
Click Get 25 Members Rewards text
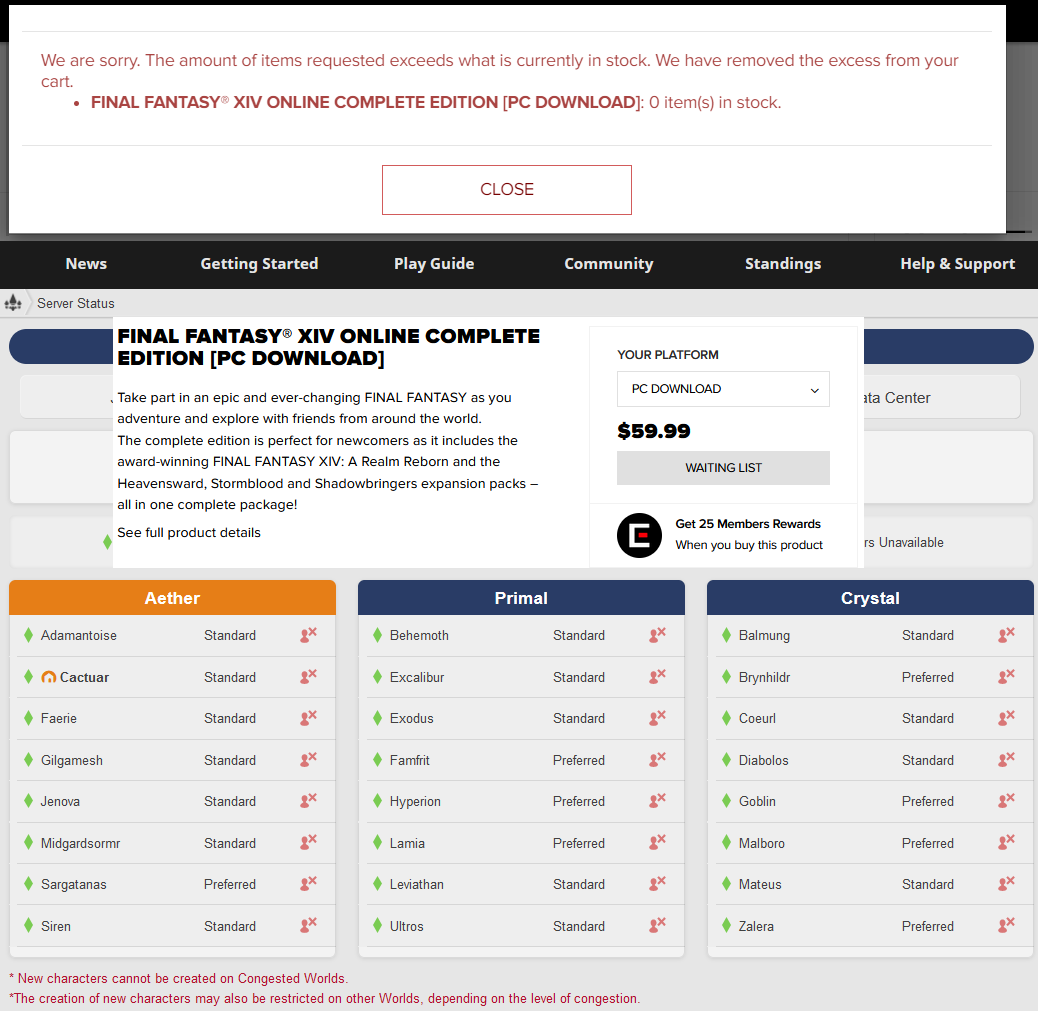pyautogui.click(x=748, y=524)
